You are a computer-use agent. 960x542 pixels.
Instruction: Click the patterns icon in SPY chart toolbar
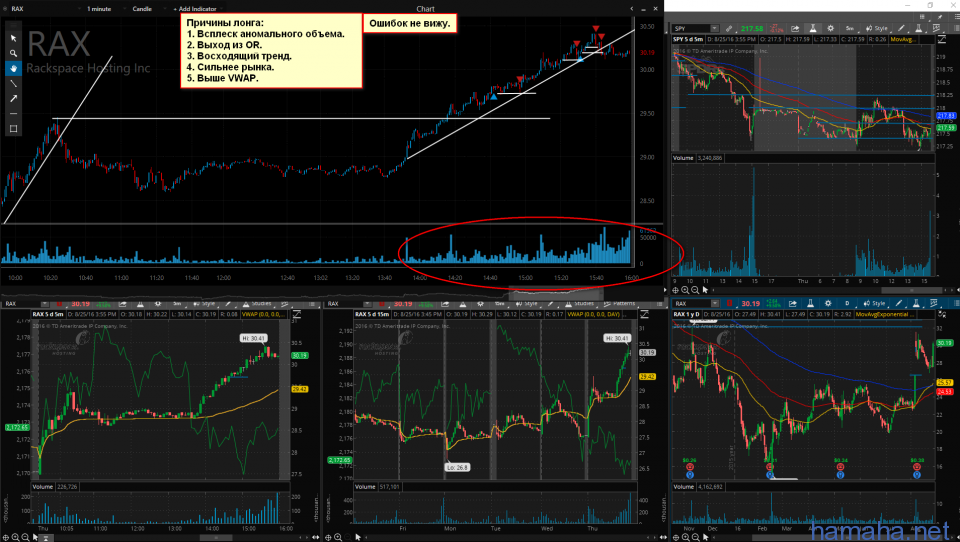point(937,29)
